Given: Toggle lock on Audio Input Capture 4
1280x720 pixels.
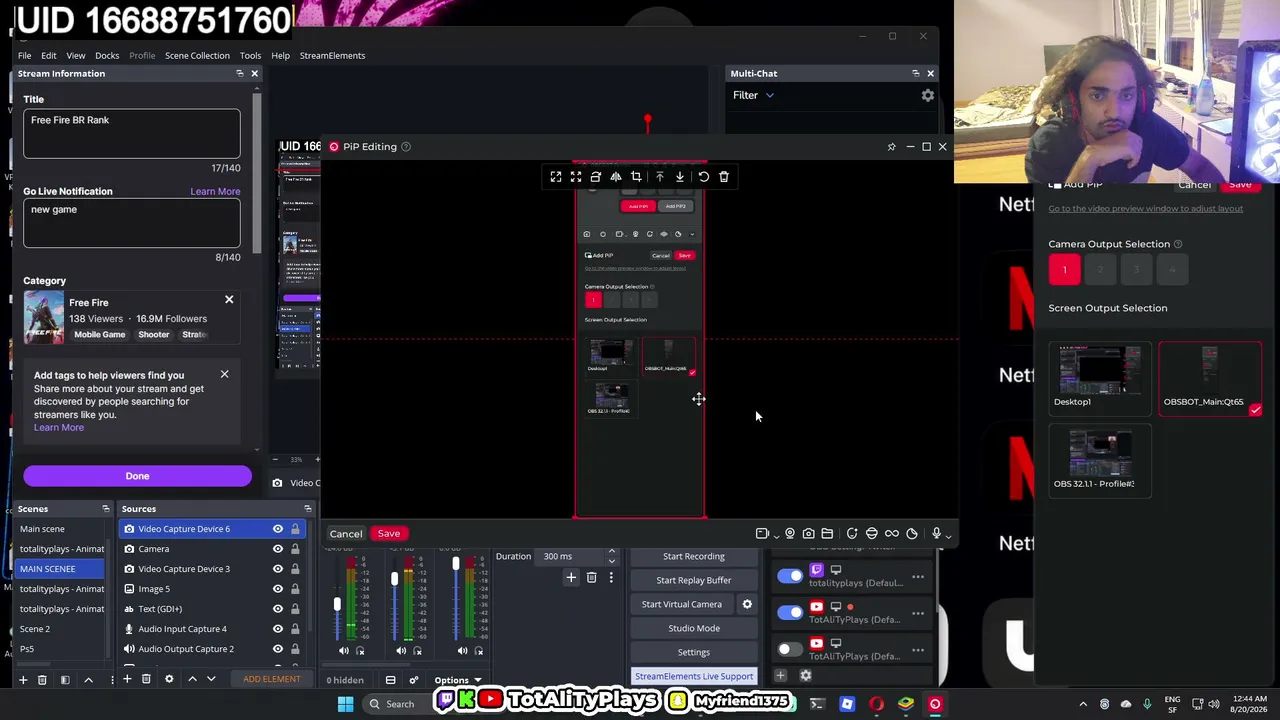Looking at the screenshot, I should tap(295, 629).
